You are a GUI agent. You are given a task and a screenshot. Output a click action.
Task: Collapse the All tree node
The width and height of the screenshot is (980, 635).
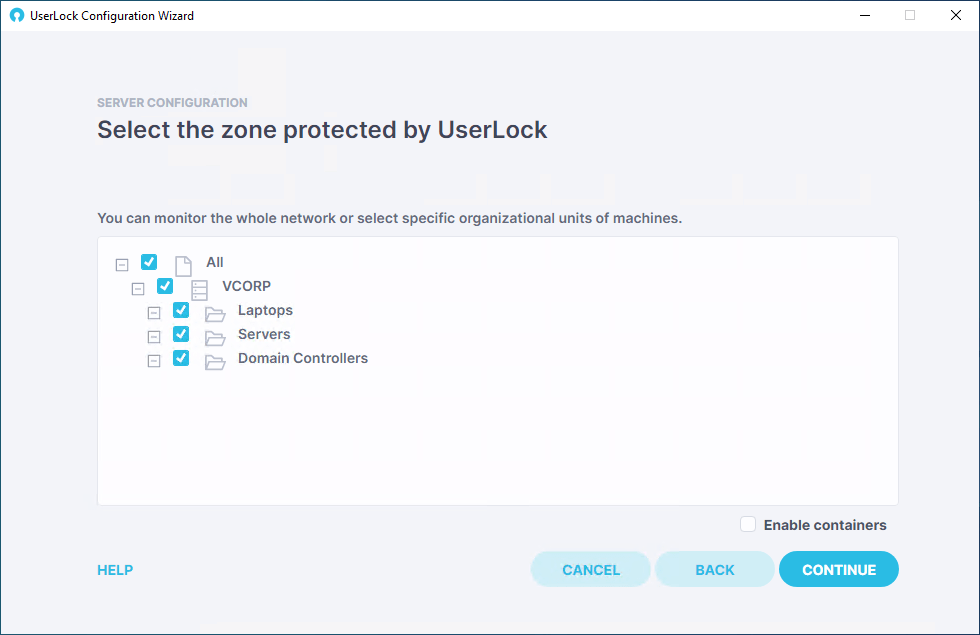tap(122, 265)
